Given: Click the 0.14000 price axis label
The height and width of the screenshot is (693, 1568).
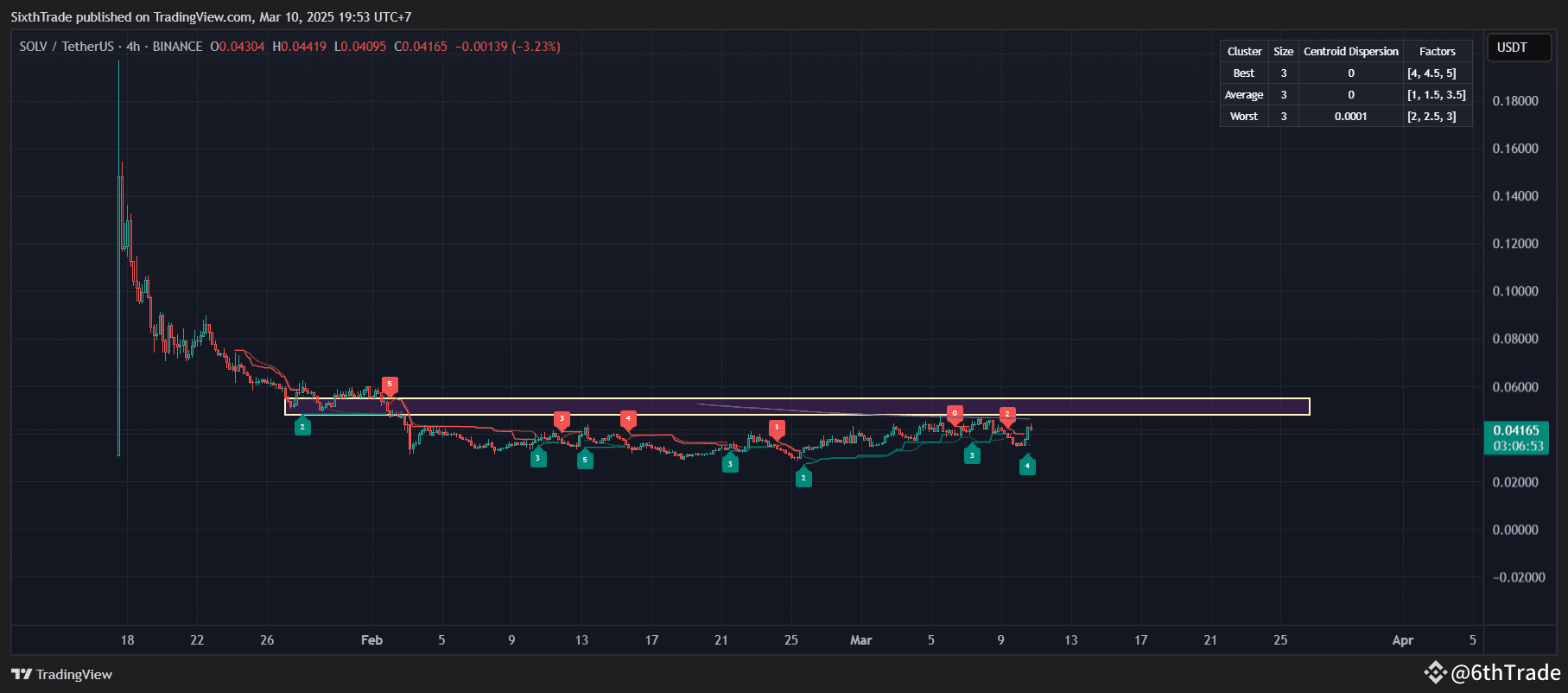Looking at the screenshot, I should [1515, 196].
